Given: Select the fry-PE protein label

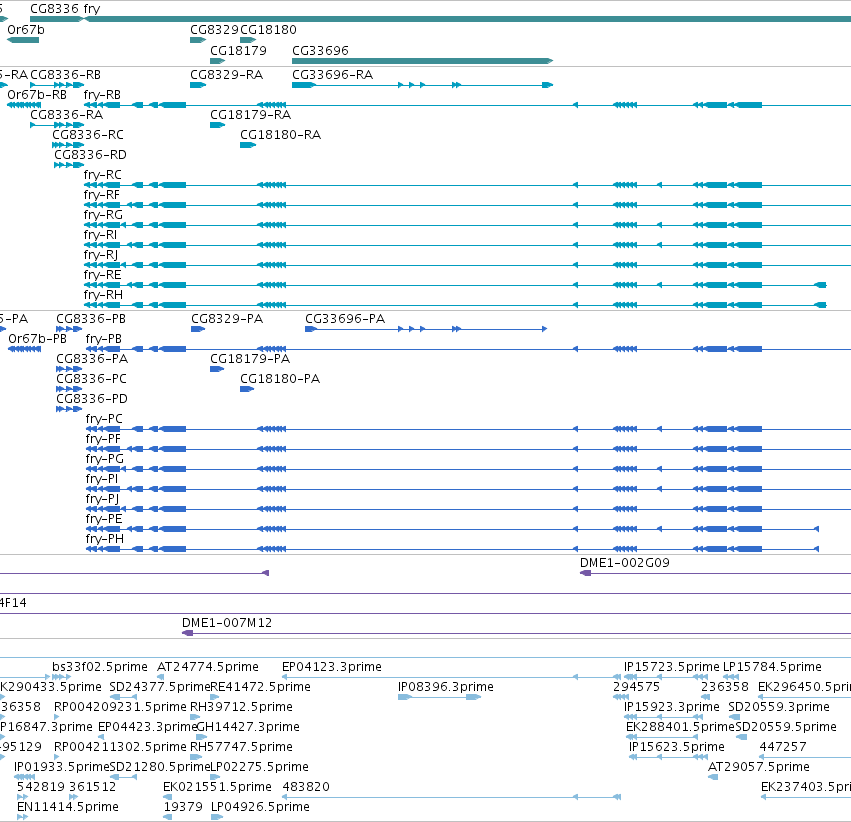Looking at the screenshot, I should [x=104, y=519].
